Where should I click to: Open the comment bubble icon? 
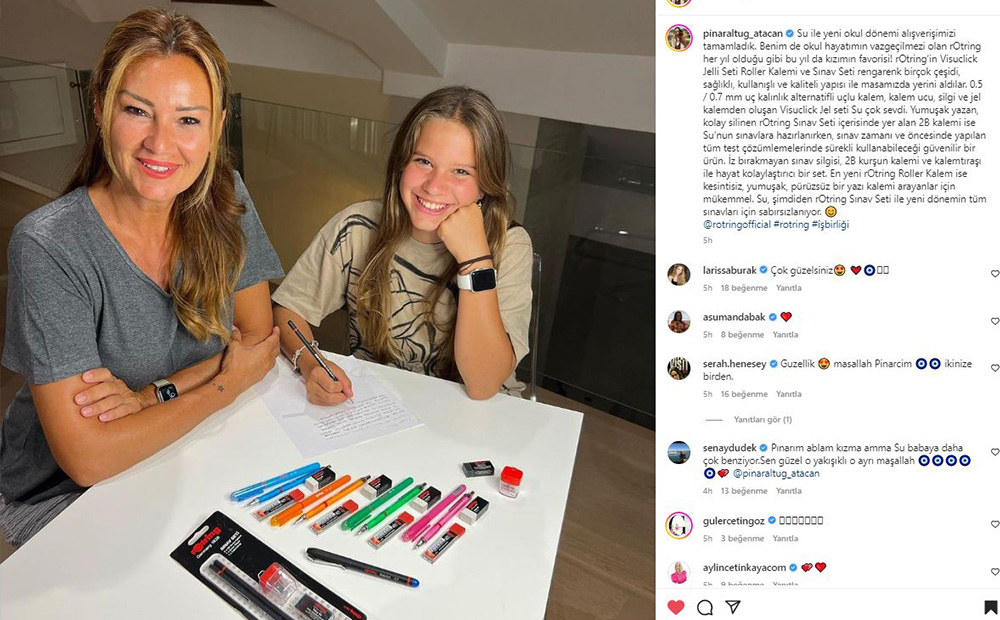tap(705, 607)
